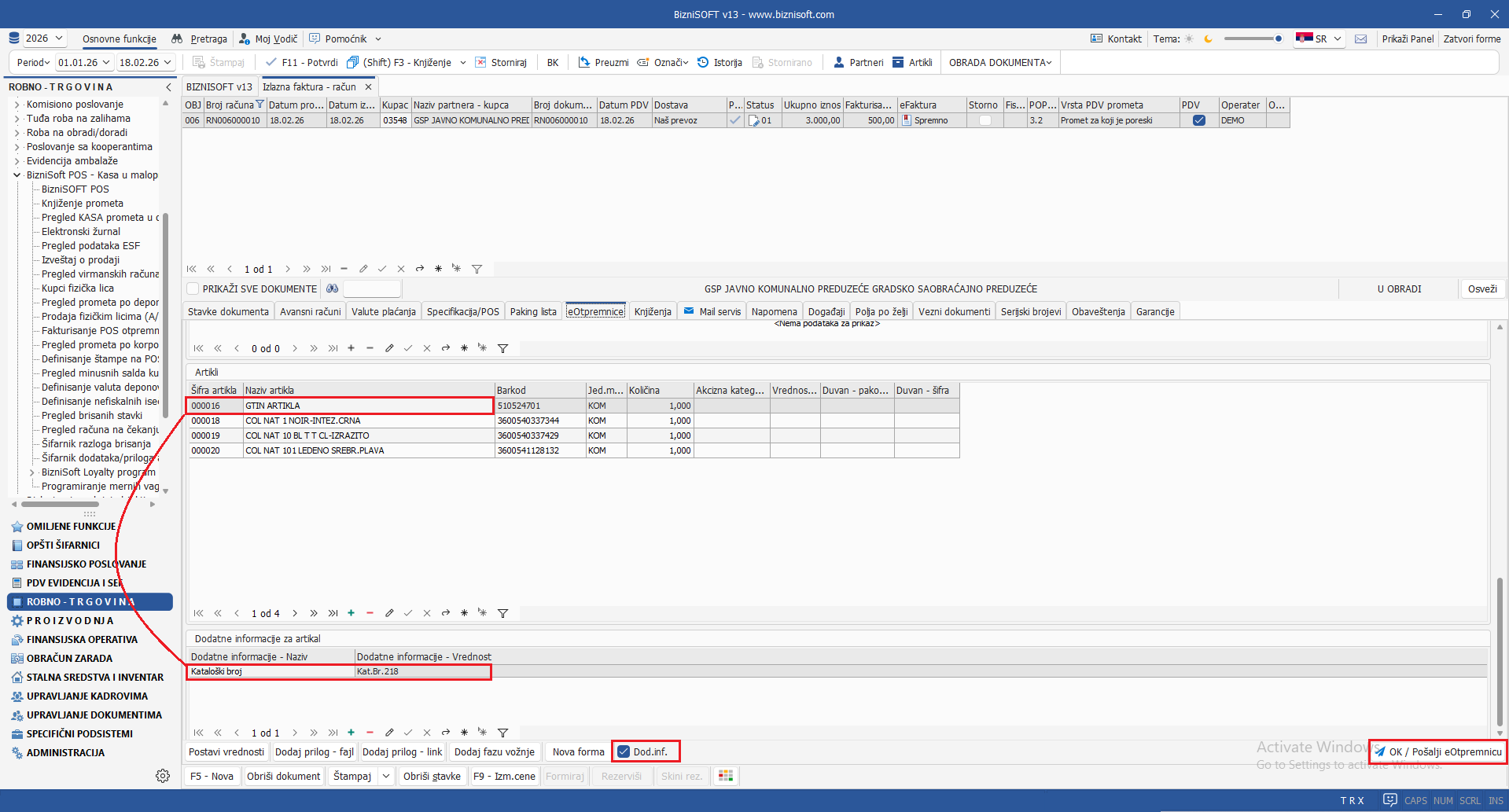This screenshot has width=1509, height=812.
Task: Click the Pretraga binoculars icon
Action: coord(177,39)
